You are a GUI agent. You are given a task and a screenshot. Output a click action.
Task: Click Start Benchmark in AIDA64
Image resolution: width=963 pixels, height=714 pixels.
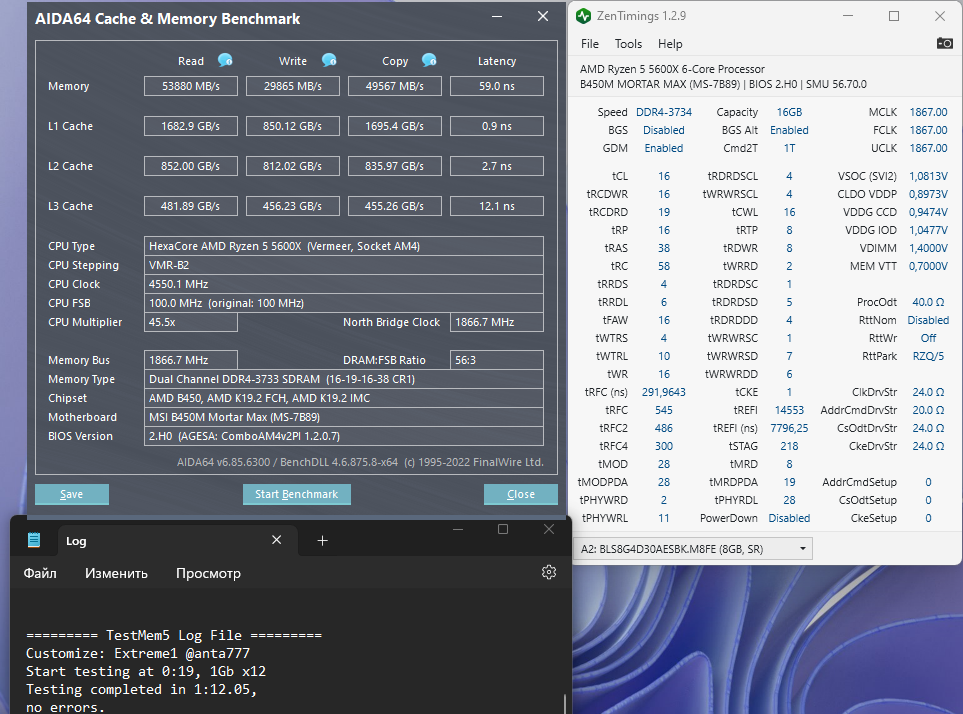pyautogui.click(x=297, y=494)
